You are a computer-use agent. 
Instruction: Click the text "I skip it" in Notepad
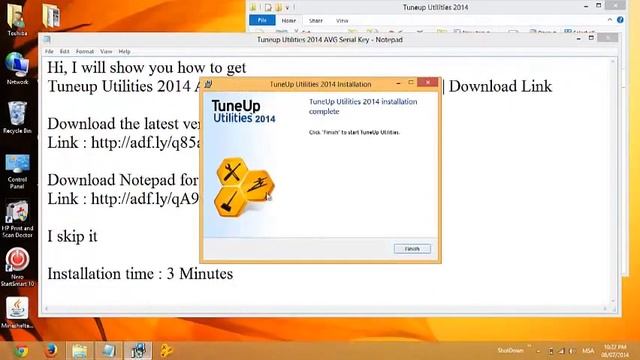click(73, 236)
